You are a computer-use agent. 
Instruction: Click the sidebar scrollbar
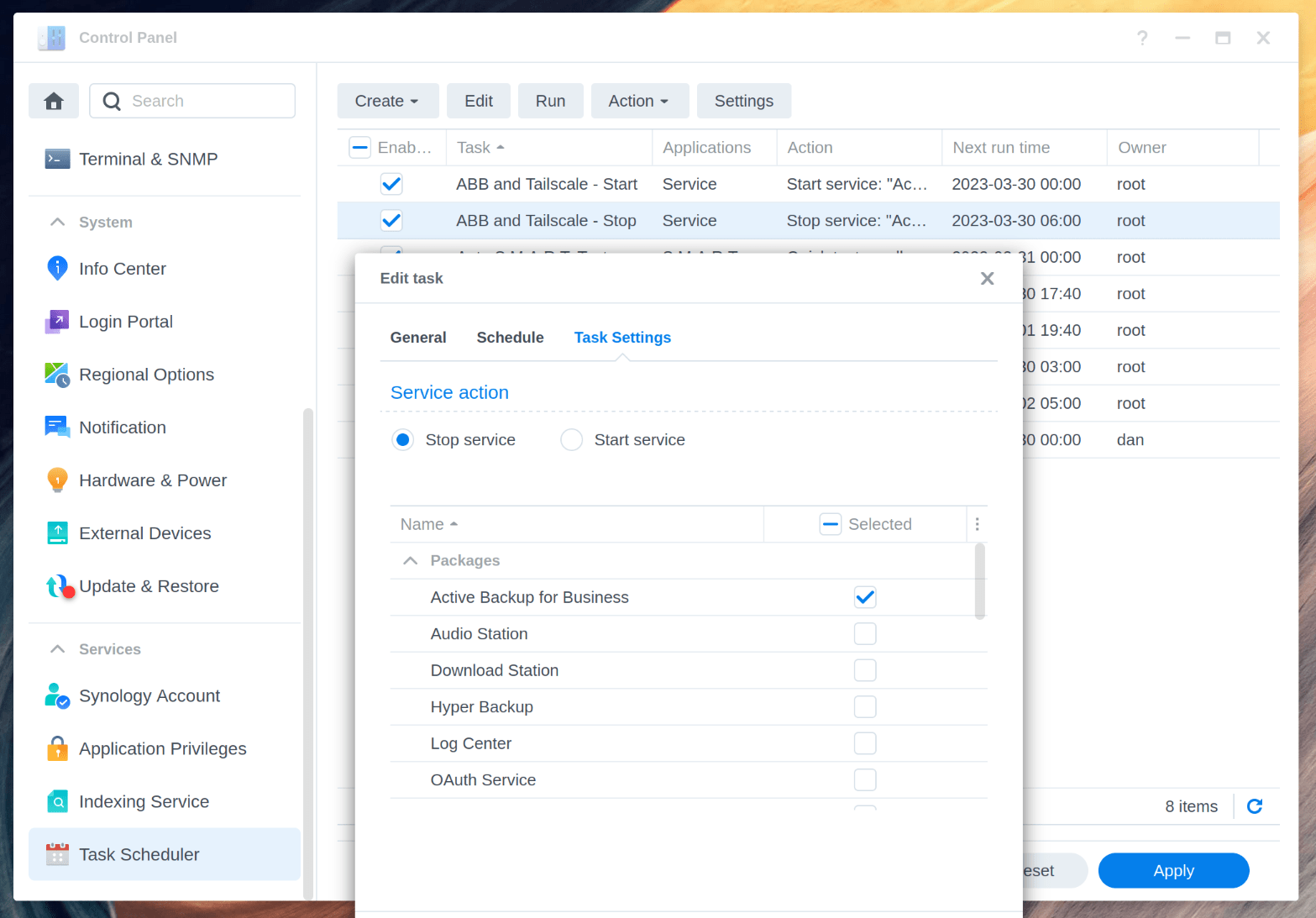[x=308, y=653]
